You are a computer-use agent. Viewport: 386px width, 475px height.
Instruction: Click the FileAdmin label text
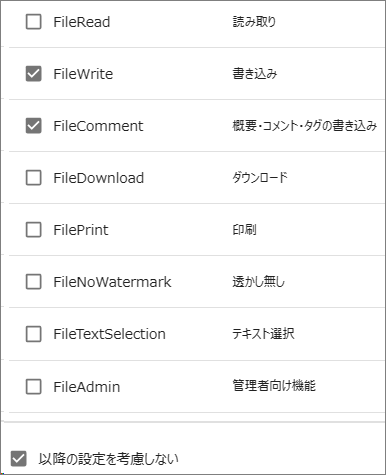pyautogui.click(x=87, y=387)
